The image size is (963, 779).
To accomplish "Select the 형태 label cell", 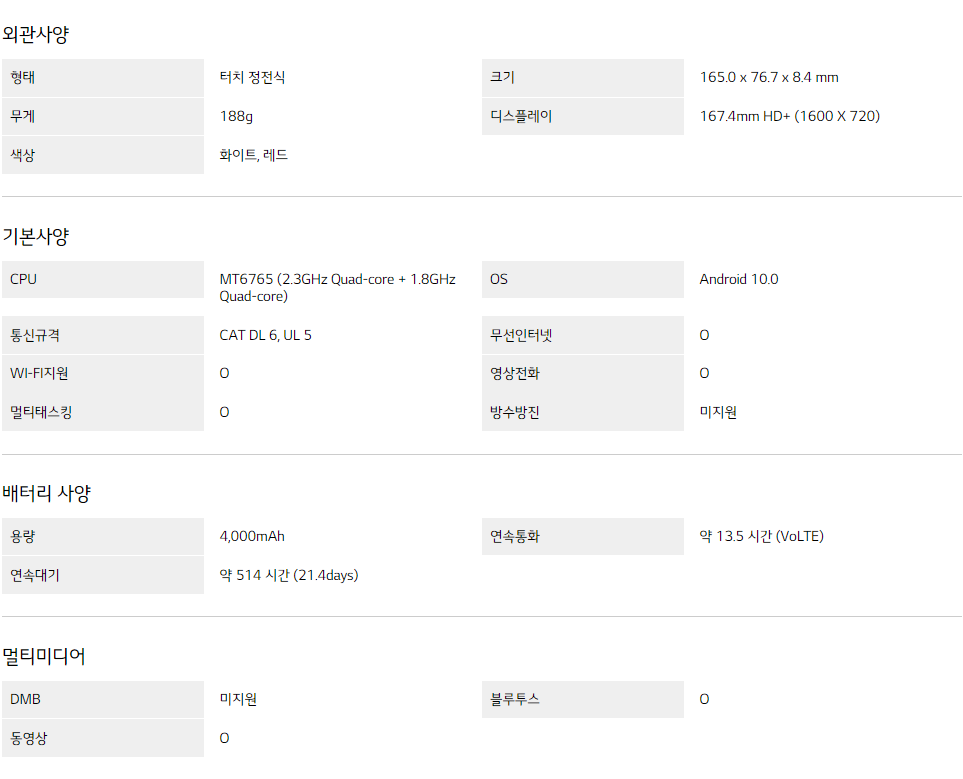I will [103, 77].
